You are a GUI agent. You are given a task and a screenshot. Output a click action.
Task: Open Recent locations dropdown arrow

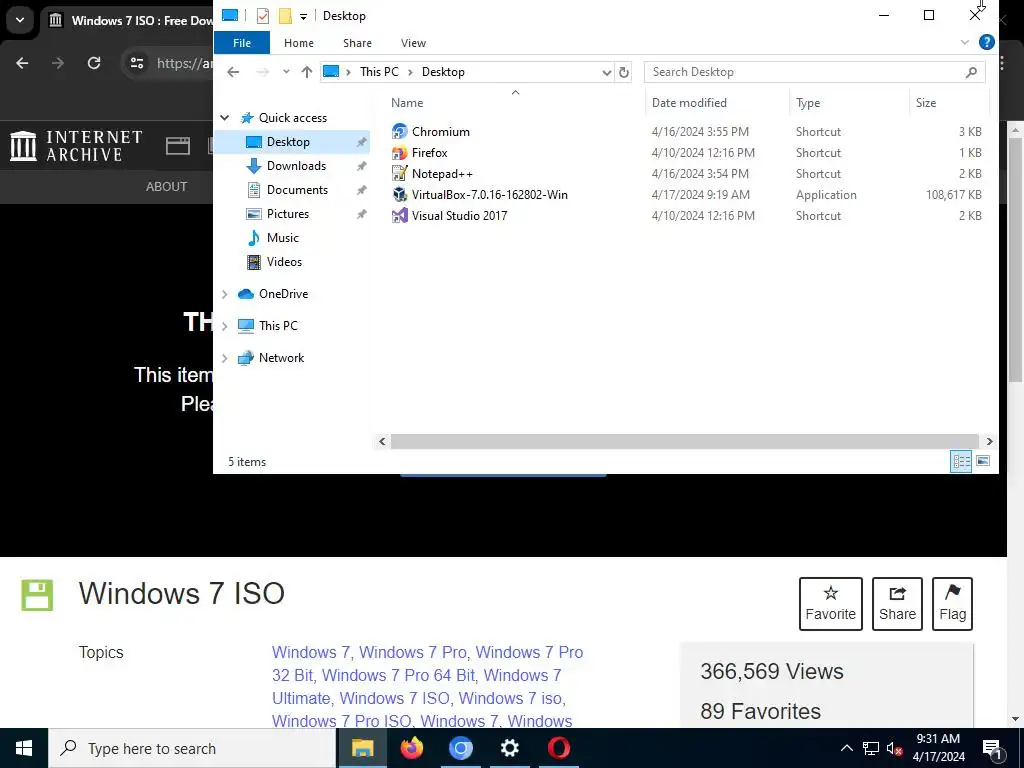286,72
